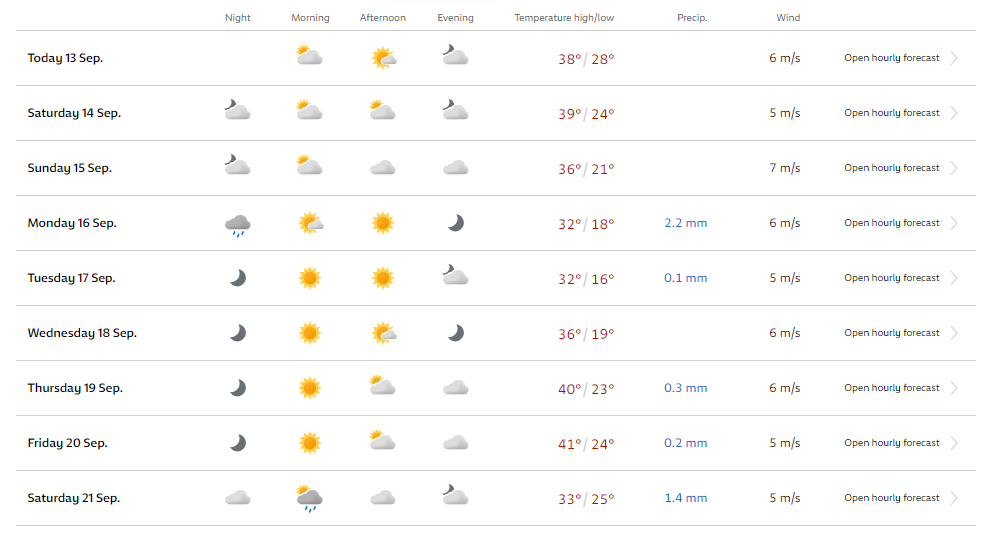Screen dimensions: 993x540
Task: Expand Saturday 21 Sep. row chevron
Action: [x=954, y=498]
